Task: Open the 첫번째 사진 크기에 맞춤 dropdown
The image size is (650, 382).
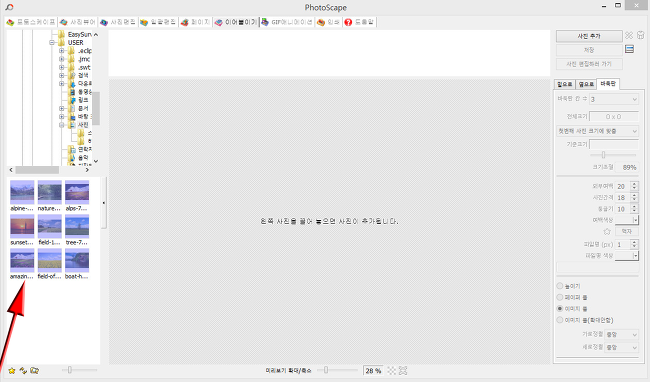Action: [x=597, y=131]
